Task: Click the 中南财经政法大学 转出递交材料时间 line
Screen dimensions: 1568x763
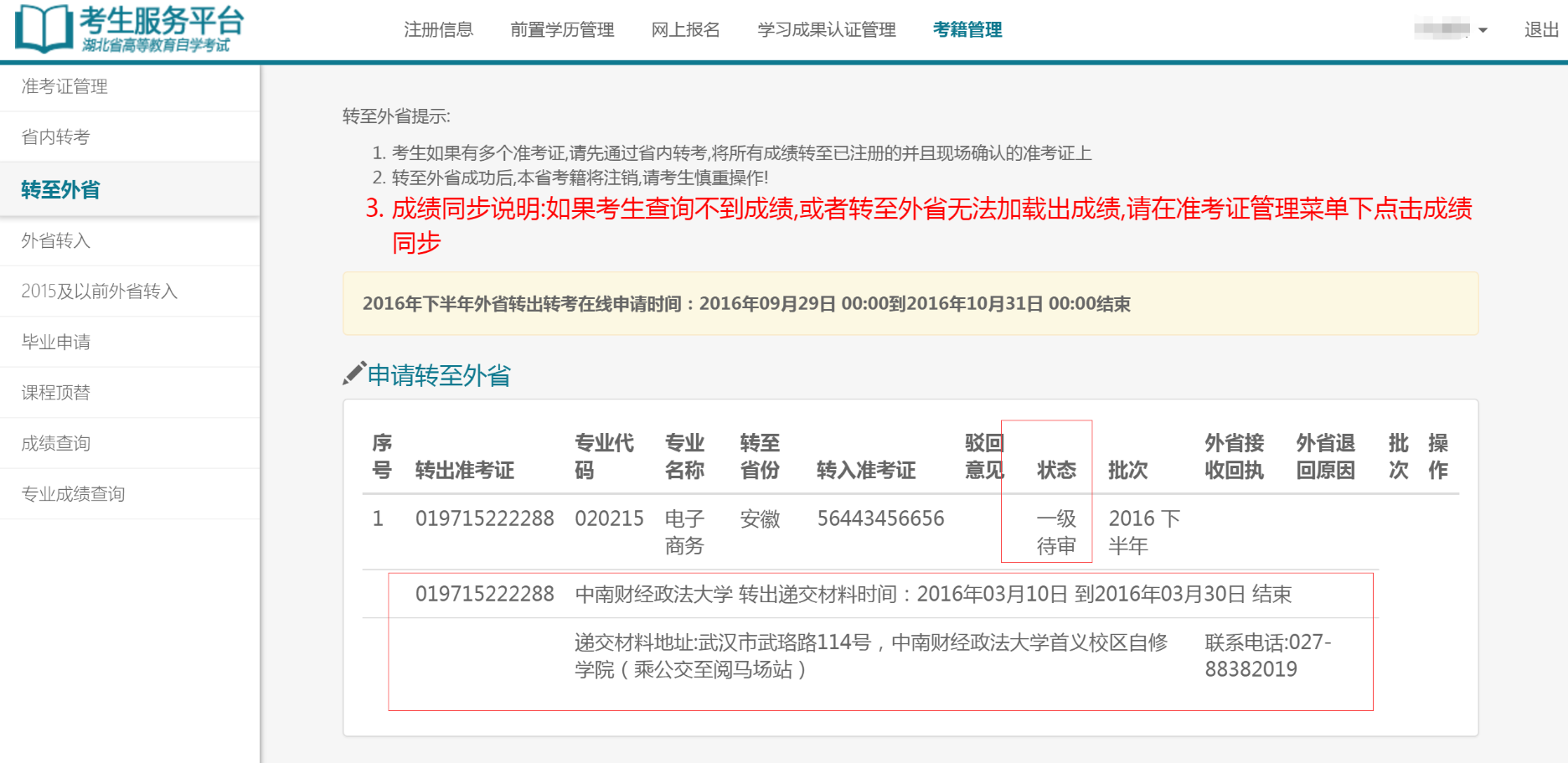Action: click(933, 594)
